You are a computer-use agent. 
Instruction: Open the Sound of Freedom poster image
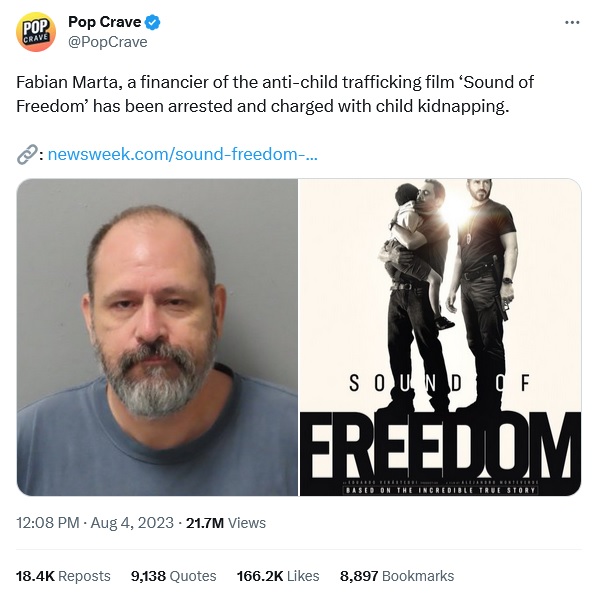[x=440, y=337]
